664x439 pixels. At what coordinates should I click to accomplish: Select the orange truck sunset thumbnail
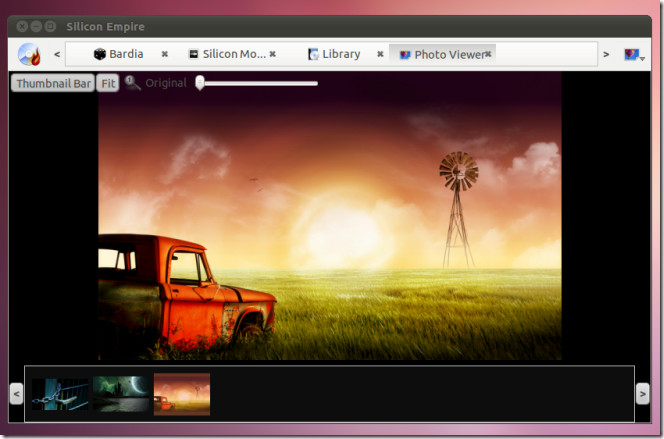[x=182, y=394]
